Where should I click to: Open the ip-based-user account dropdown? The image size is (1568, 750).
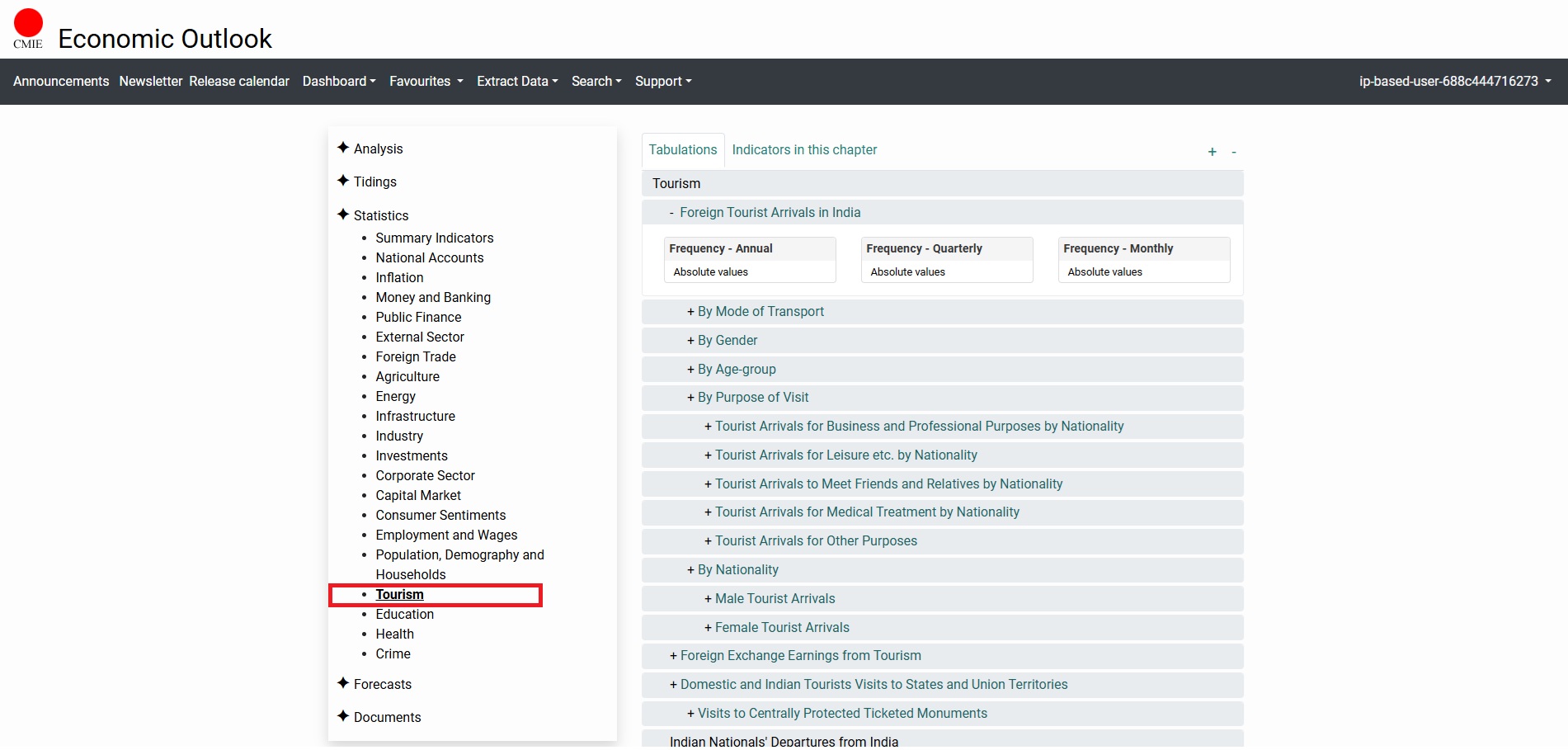[x=1454, y=81]
